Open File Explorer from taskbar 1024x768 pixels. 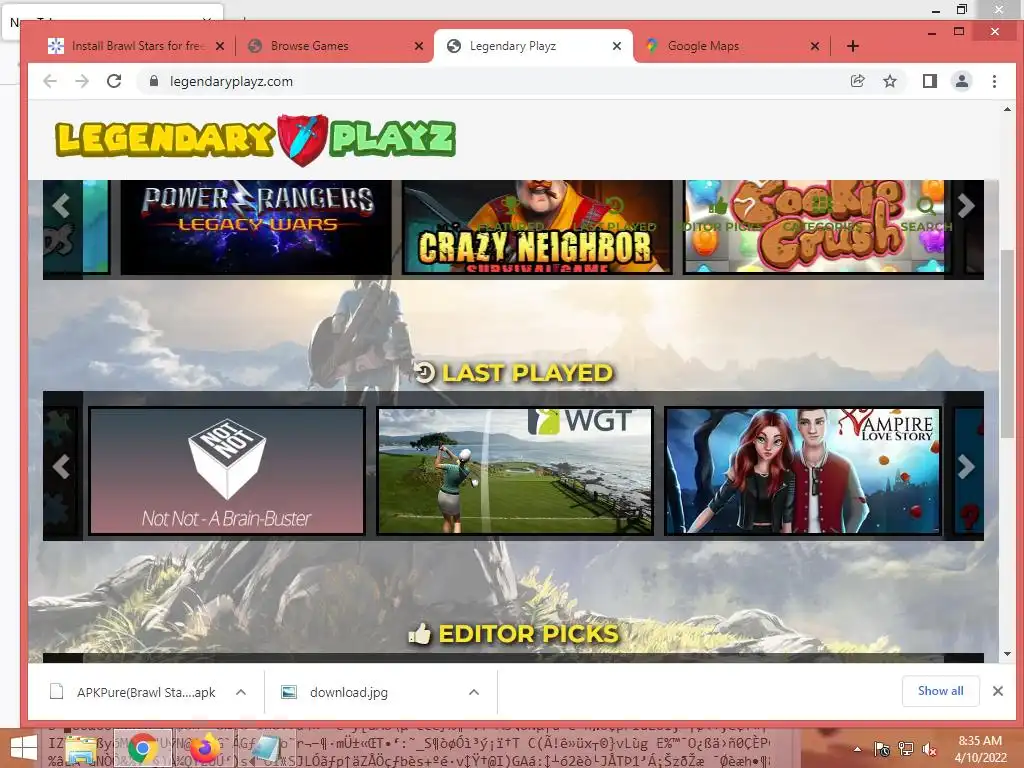point(81,748)
